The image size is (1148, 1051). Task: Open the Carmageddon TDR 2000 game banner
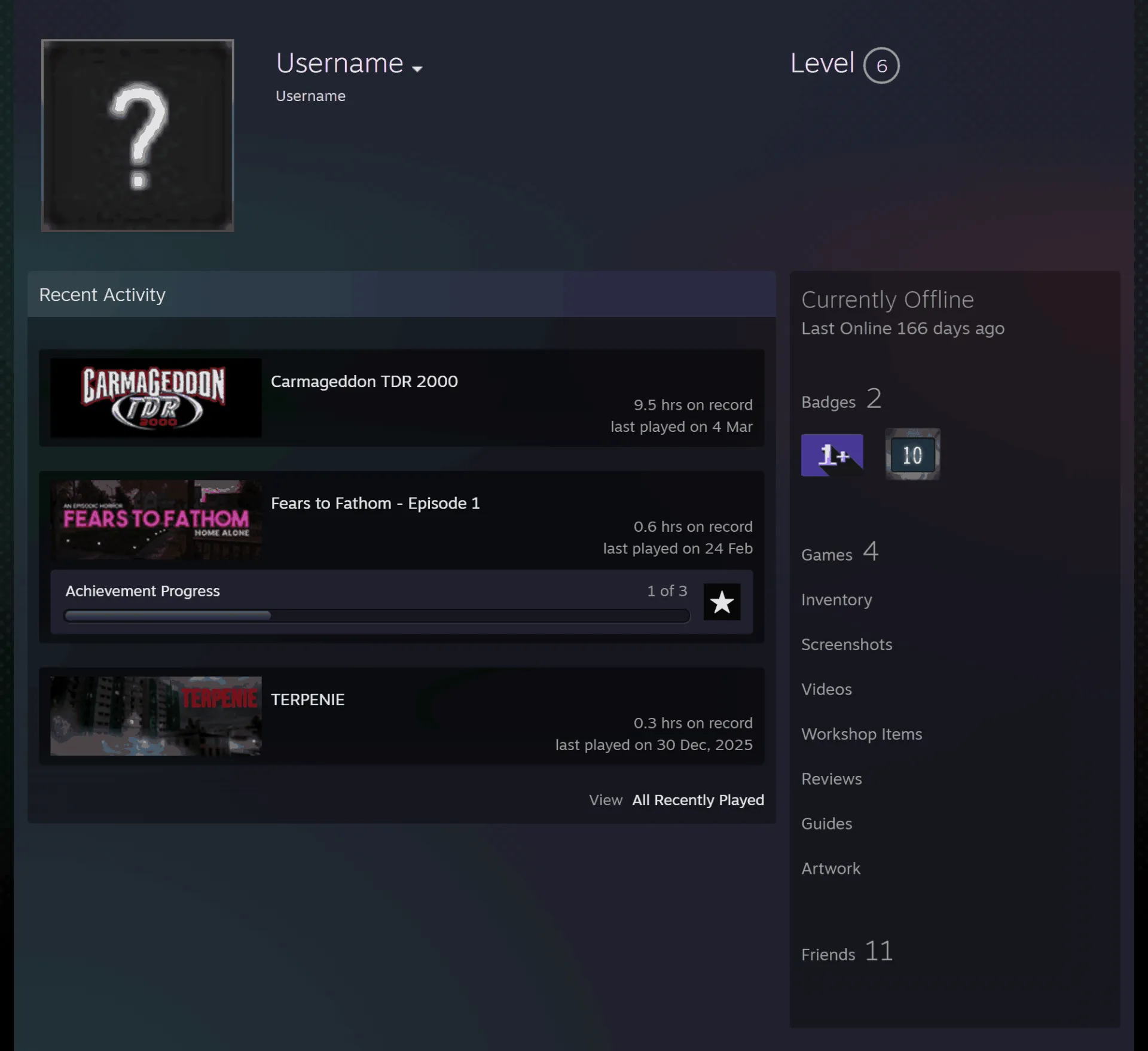156,398
